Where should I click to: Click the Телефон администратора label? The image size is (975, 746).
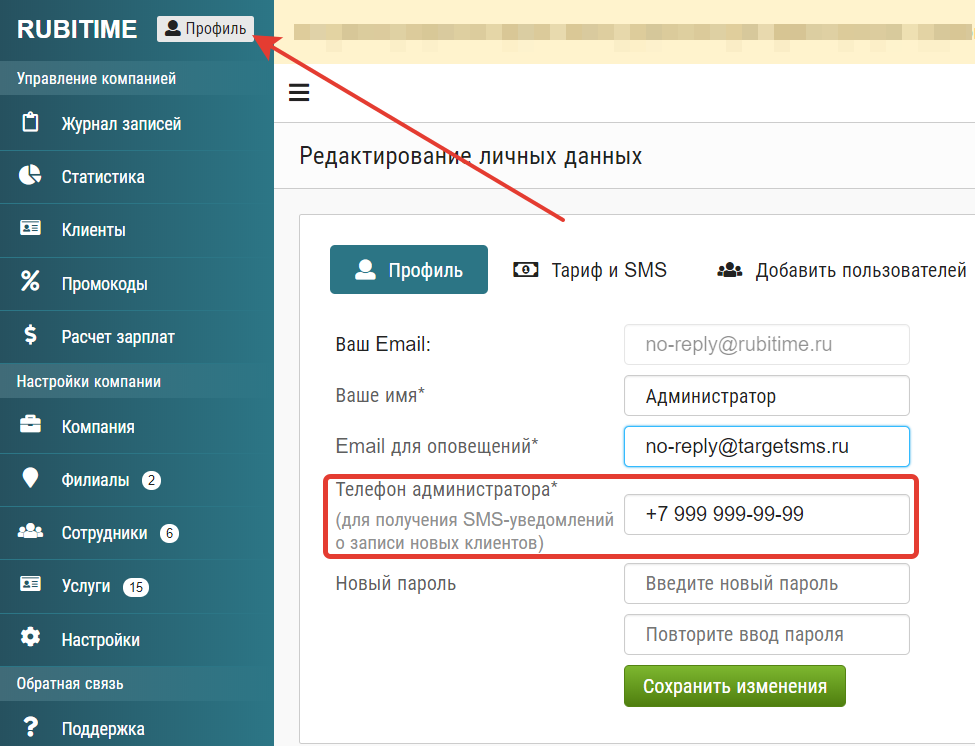pyautogui.click(x=446, y=489)
